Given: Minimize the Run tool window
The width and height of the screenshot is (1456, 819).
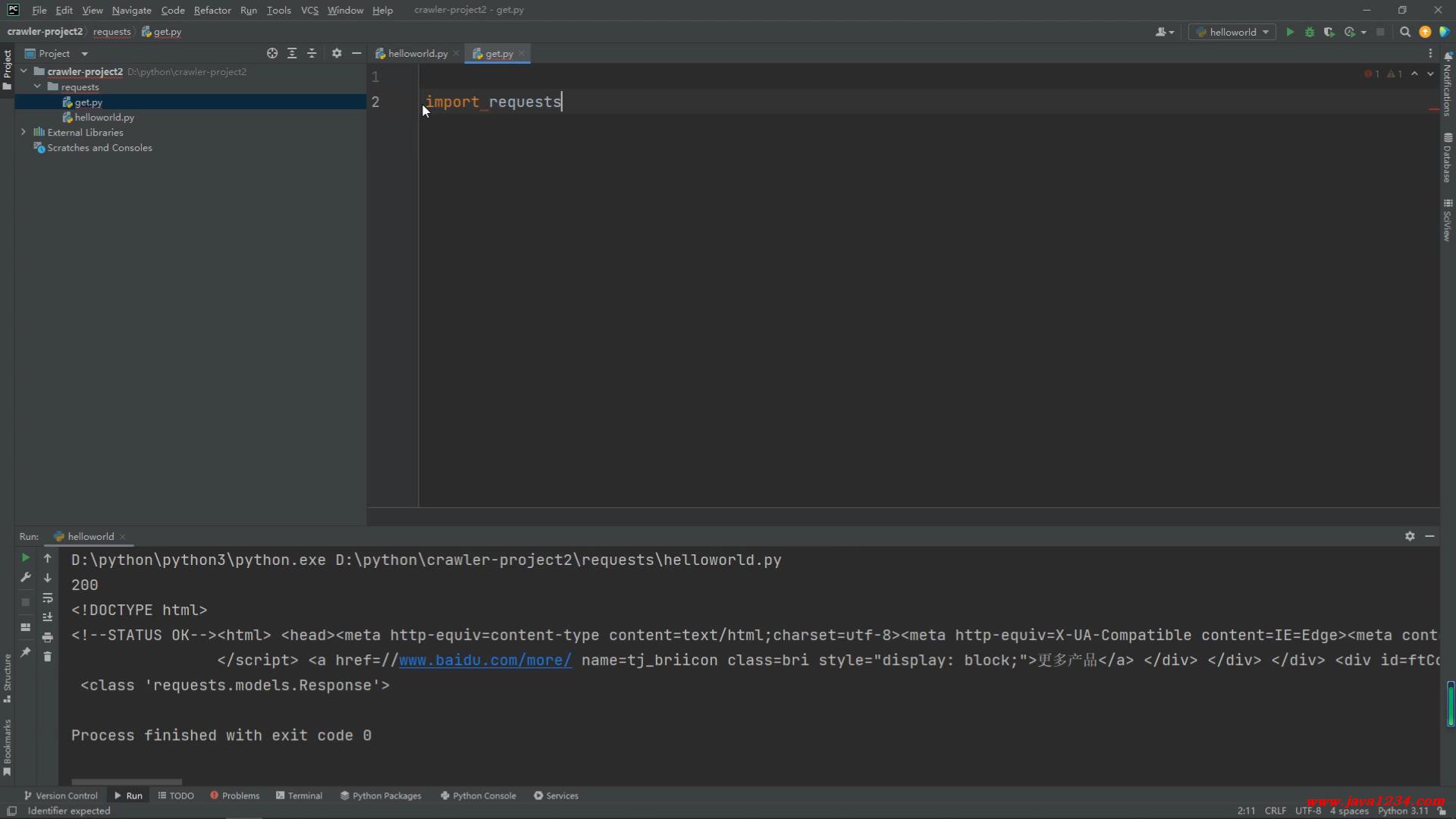Looking at the screenshot, I should (x=1429, y=536).
